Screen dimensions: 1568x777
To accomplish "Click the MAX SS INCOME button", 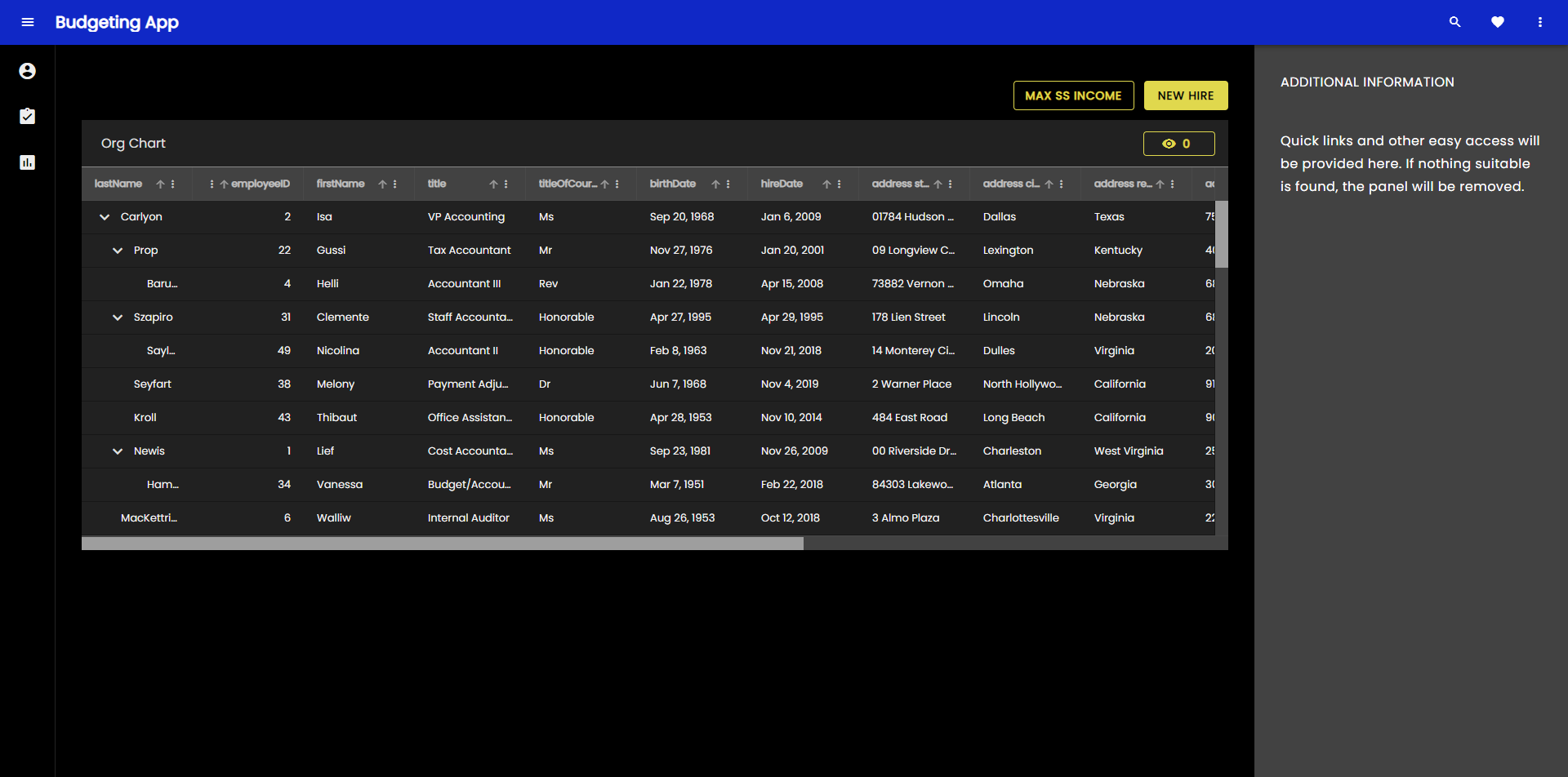I will [1073, 95].
